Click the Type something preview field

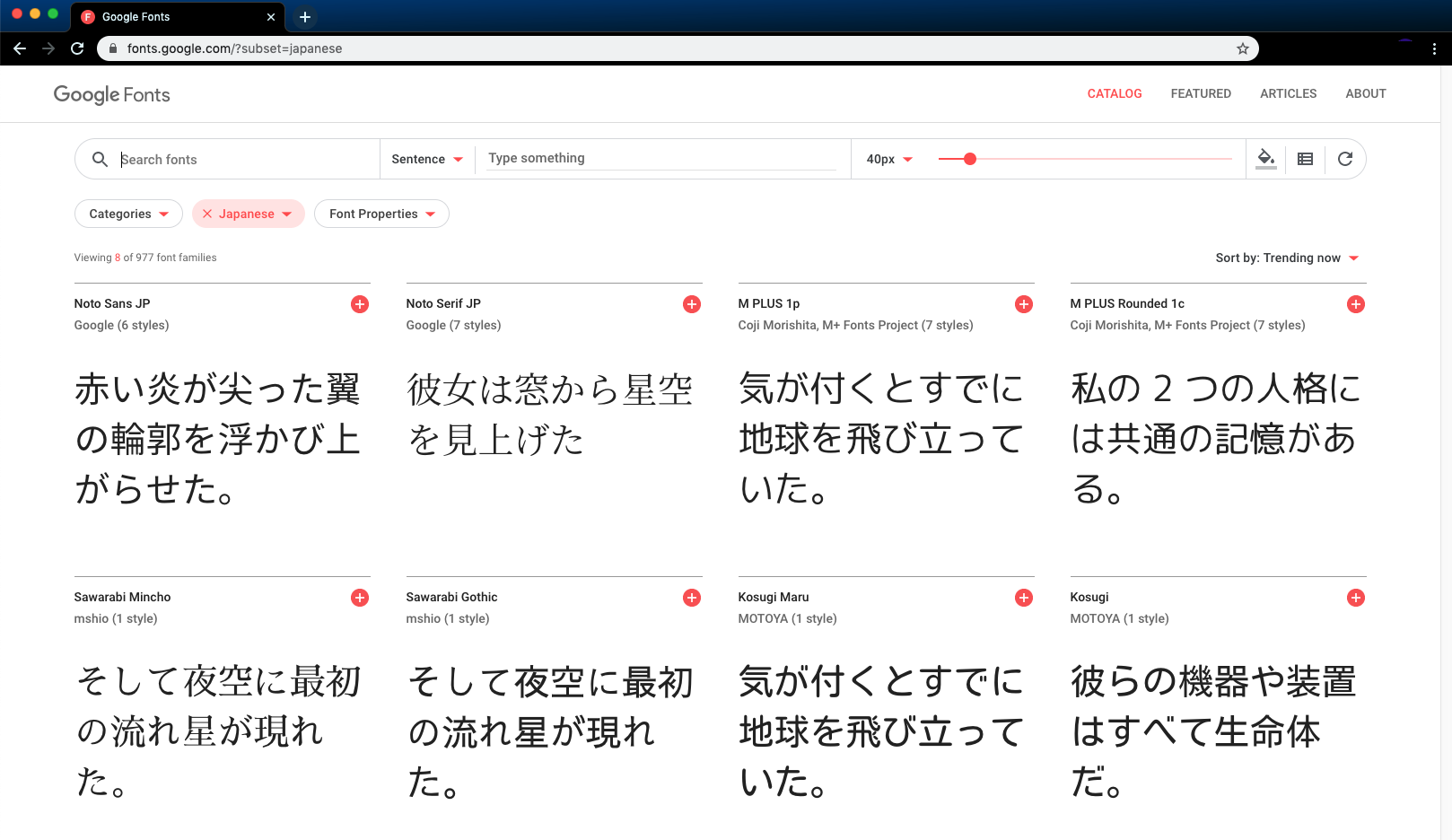click(662, 158)
